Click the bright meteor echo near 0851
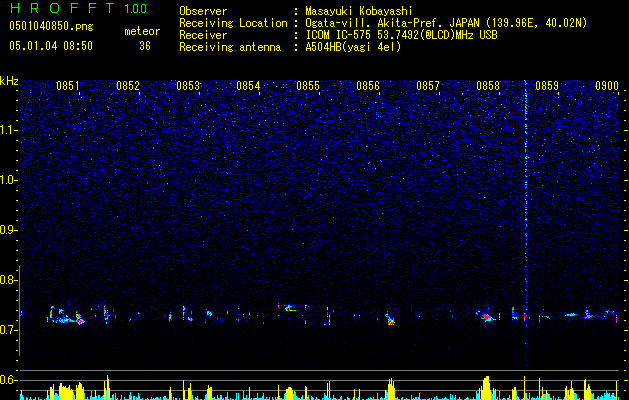Viewport: 629px width, 400px height. click(x=65, y=316)
